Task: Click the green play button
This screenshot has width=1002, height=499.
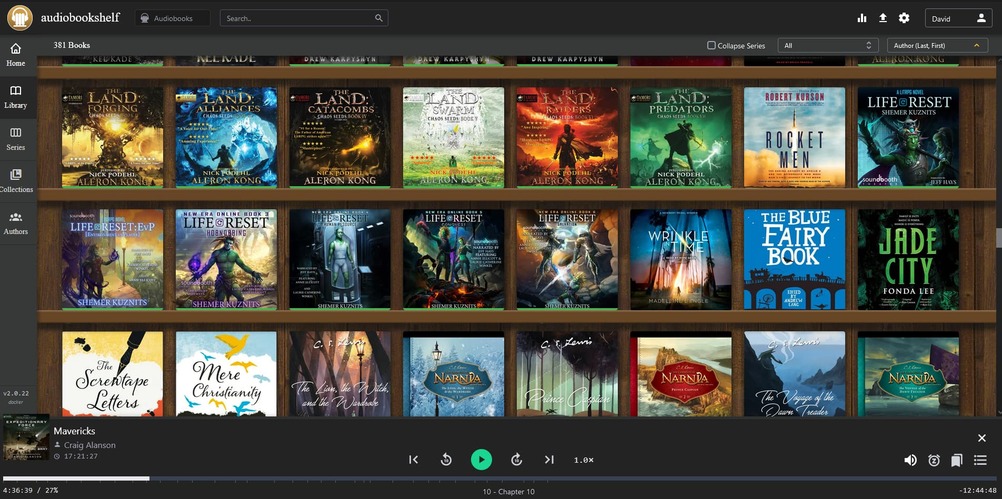Action: (x=481, y=459)
